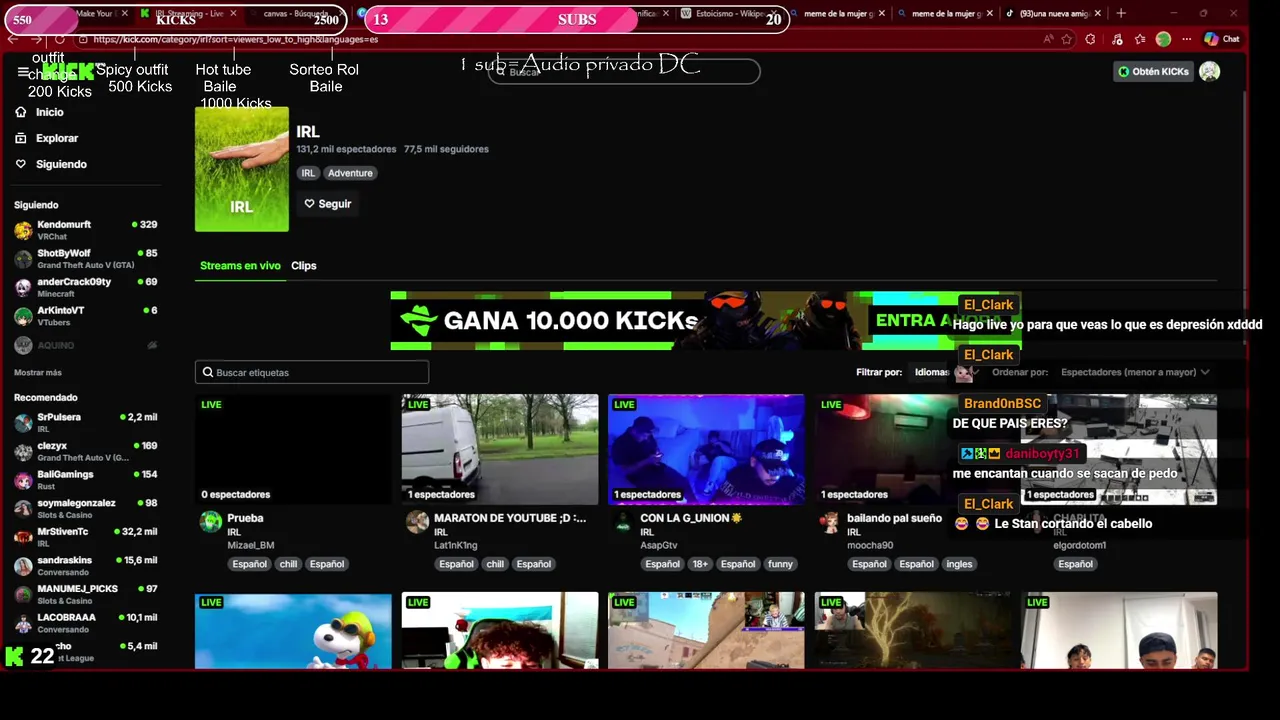Open the Snoopy cartoon stream thumbnail
This screenshot has height=720, width=1280.
pos(293,630)
